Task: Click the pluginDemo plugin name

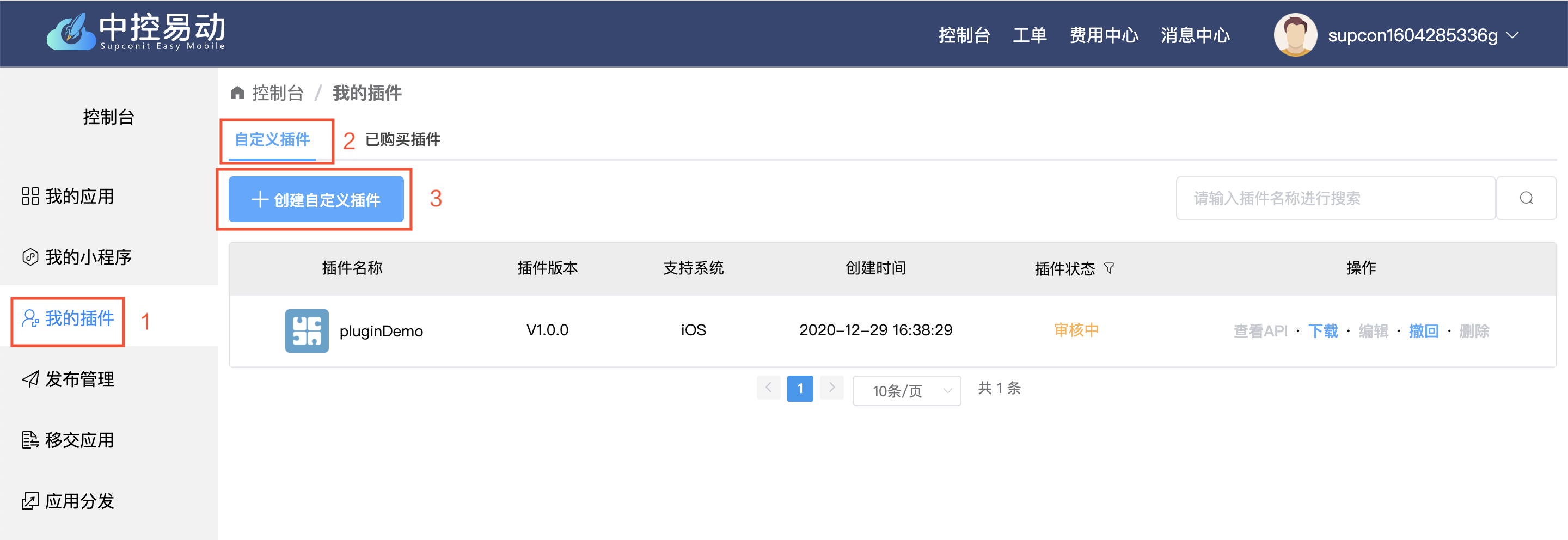Action: pyautogui.click(x=381, y=330)
